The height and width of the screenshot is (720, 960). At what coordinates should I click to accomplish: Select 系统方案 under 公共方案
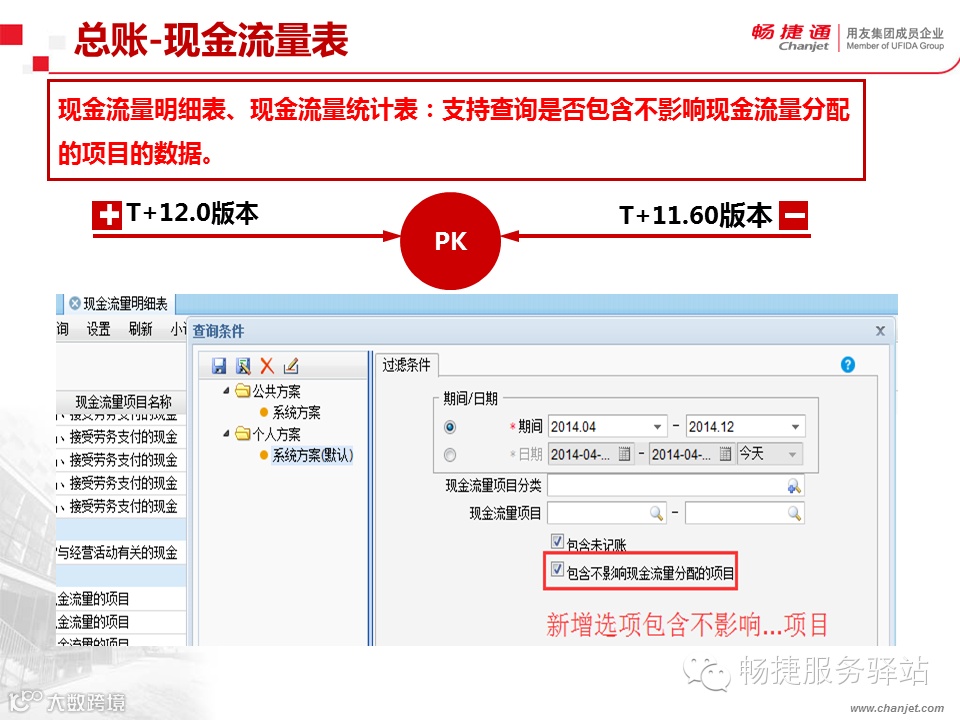coord(296,413)
